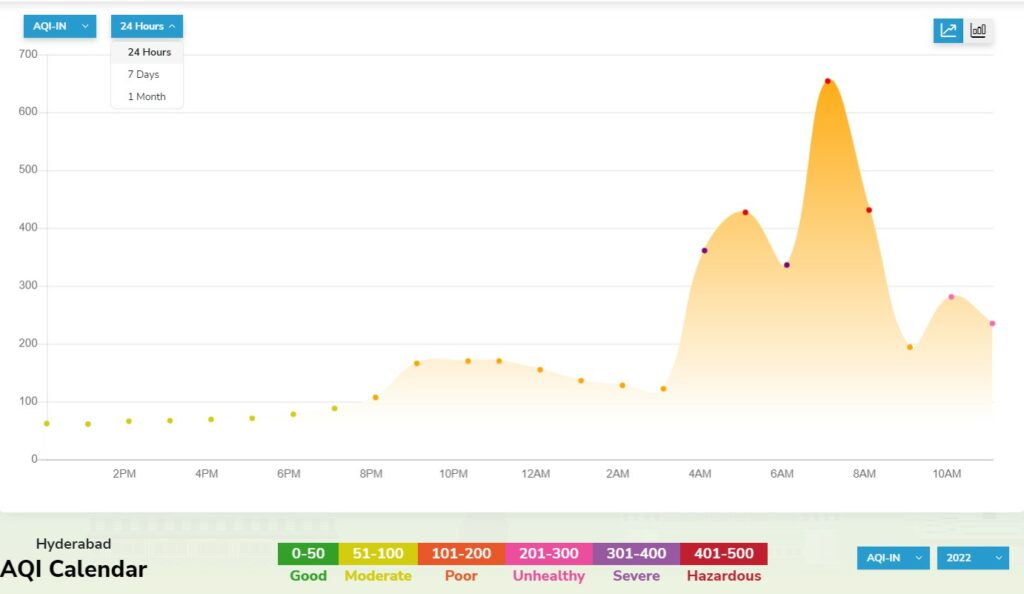Click the 'Hyderabad' heading text
Screen dimensions: 1024x594
(x=73, y=544)
